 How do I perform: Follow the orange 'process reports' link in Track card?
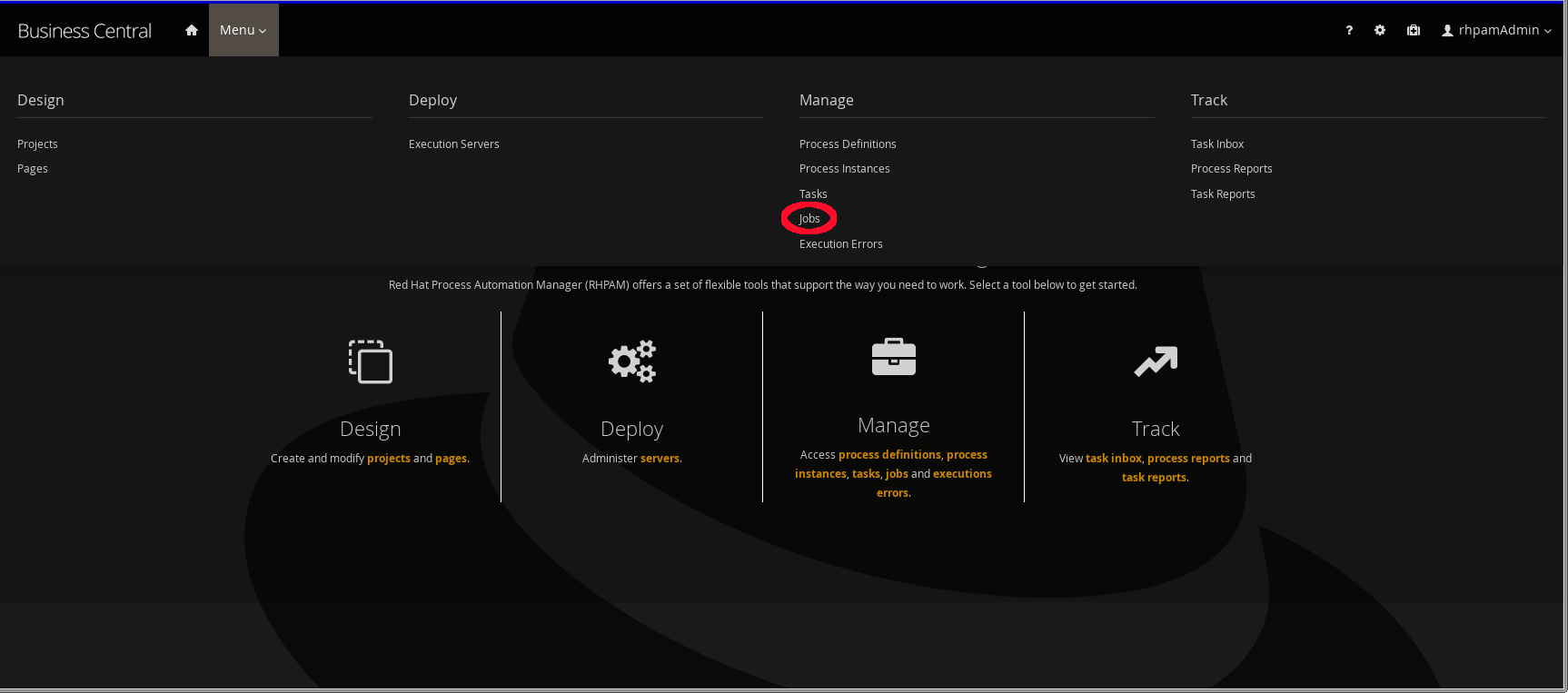click(x=1188, y=459)
